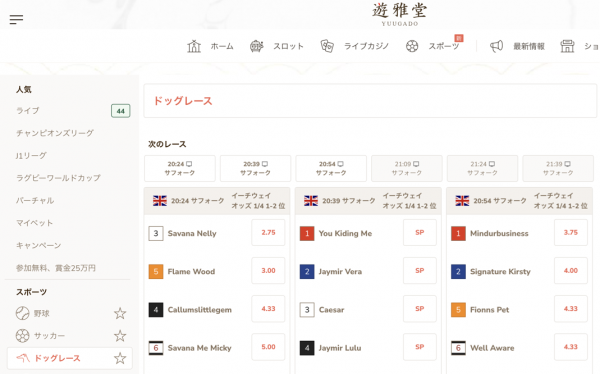Open J1リーグ in the sidebar
Image resolution: width=600 pixels, height=374 pixels.
point(31,156)
